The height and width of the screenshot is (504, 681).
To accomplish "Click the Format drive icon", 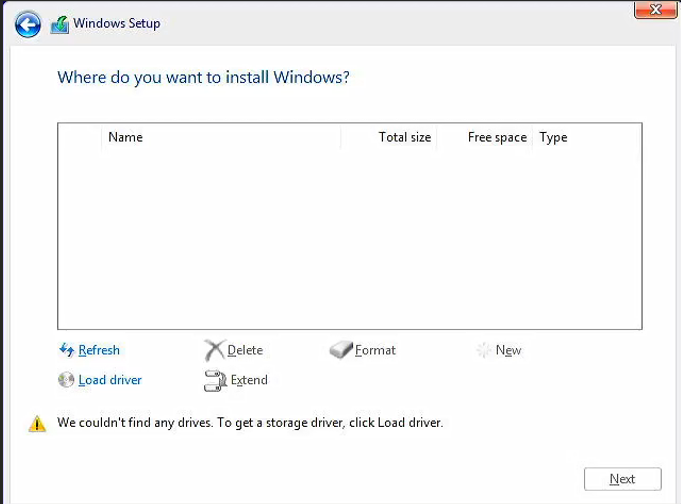I will tap(341, 350).
